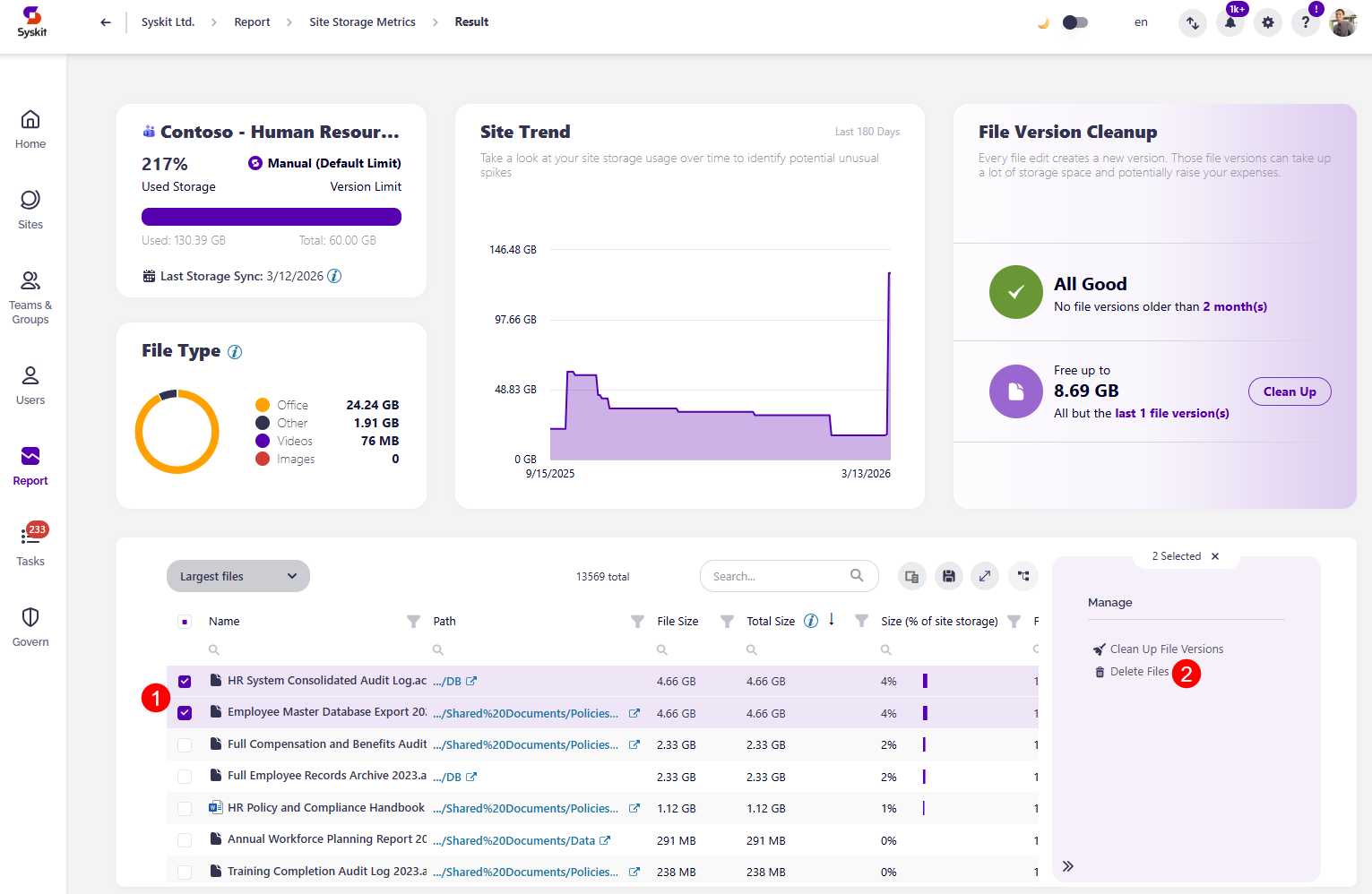Expand the table to full screen view
This screenshot has width=1372, height=894.
point(985,576)
